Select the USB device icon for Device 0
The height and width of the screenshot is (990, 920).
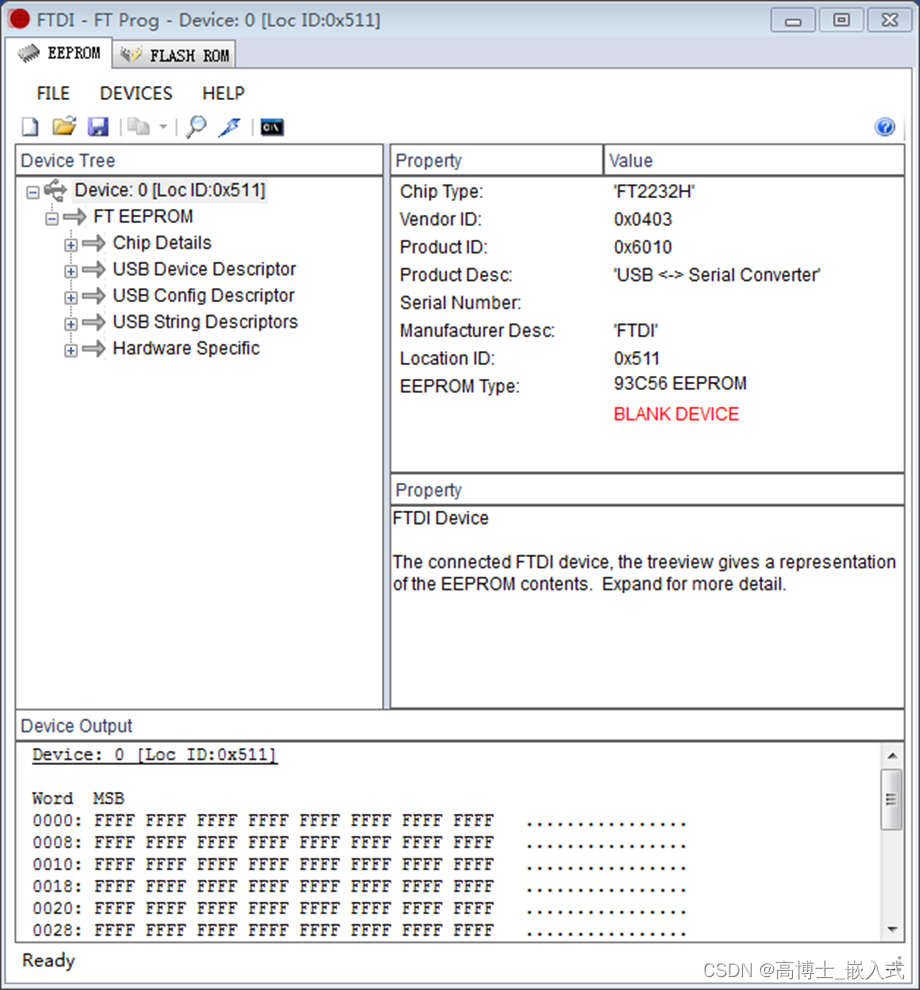(56, 190)
